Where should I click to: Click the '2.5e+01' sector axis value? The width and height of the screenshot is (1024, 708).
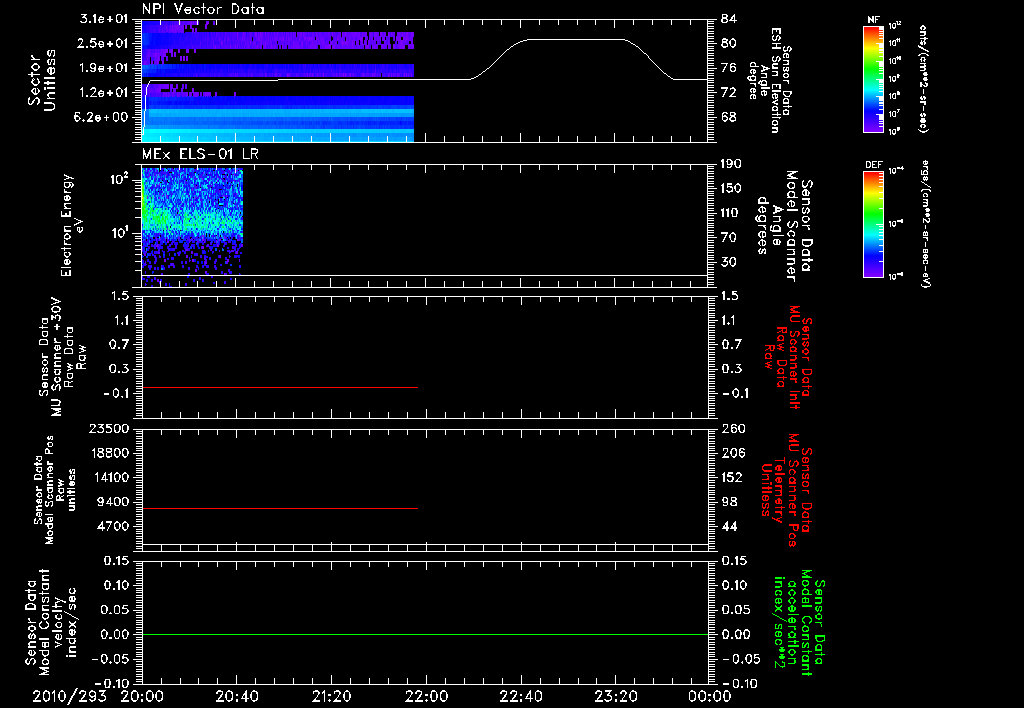tap(104, 43)
